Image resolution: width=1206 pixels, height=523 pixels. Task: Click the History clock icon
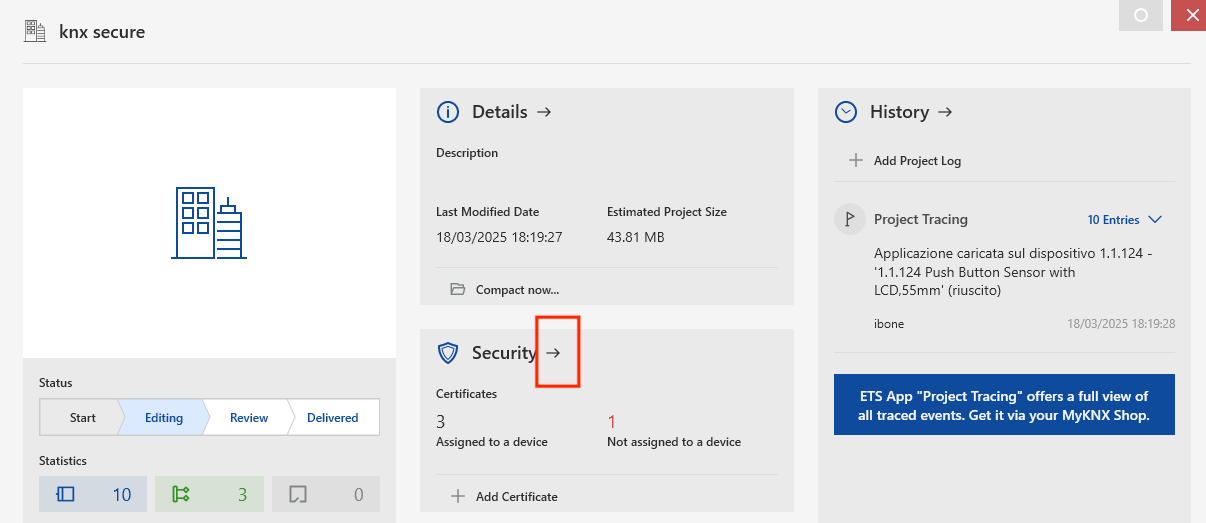tap(846, 112)
